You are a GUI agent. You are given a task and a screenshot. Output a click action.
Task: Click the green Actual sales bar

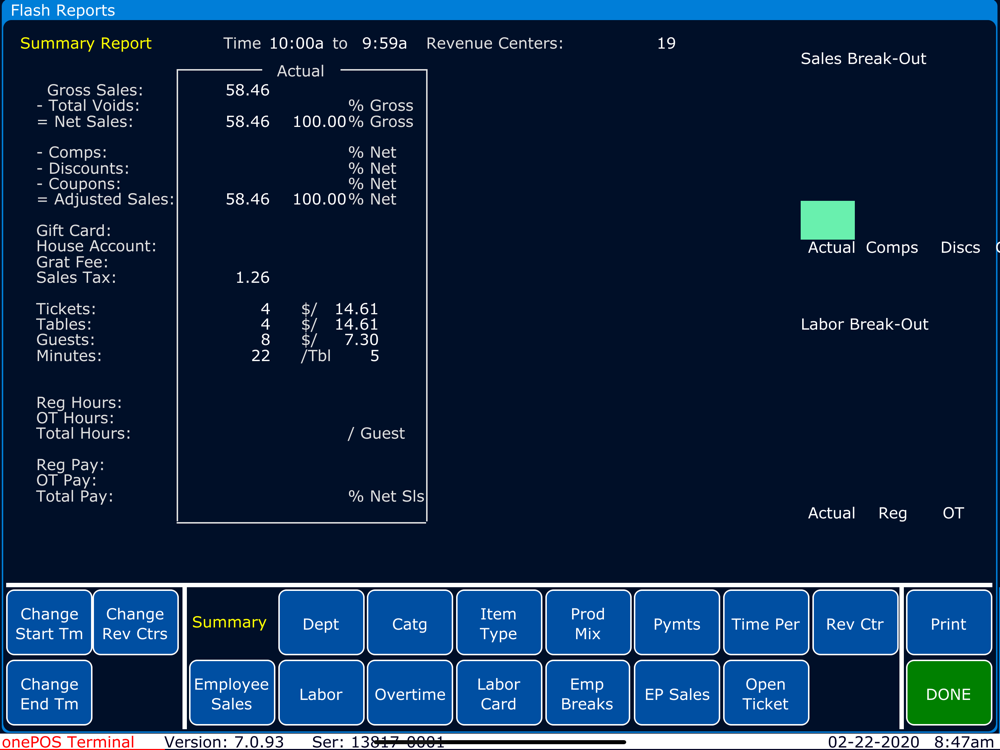[827, 220]
